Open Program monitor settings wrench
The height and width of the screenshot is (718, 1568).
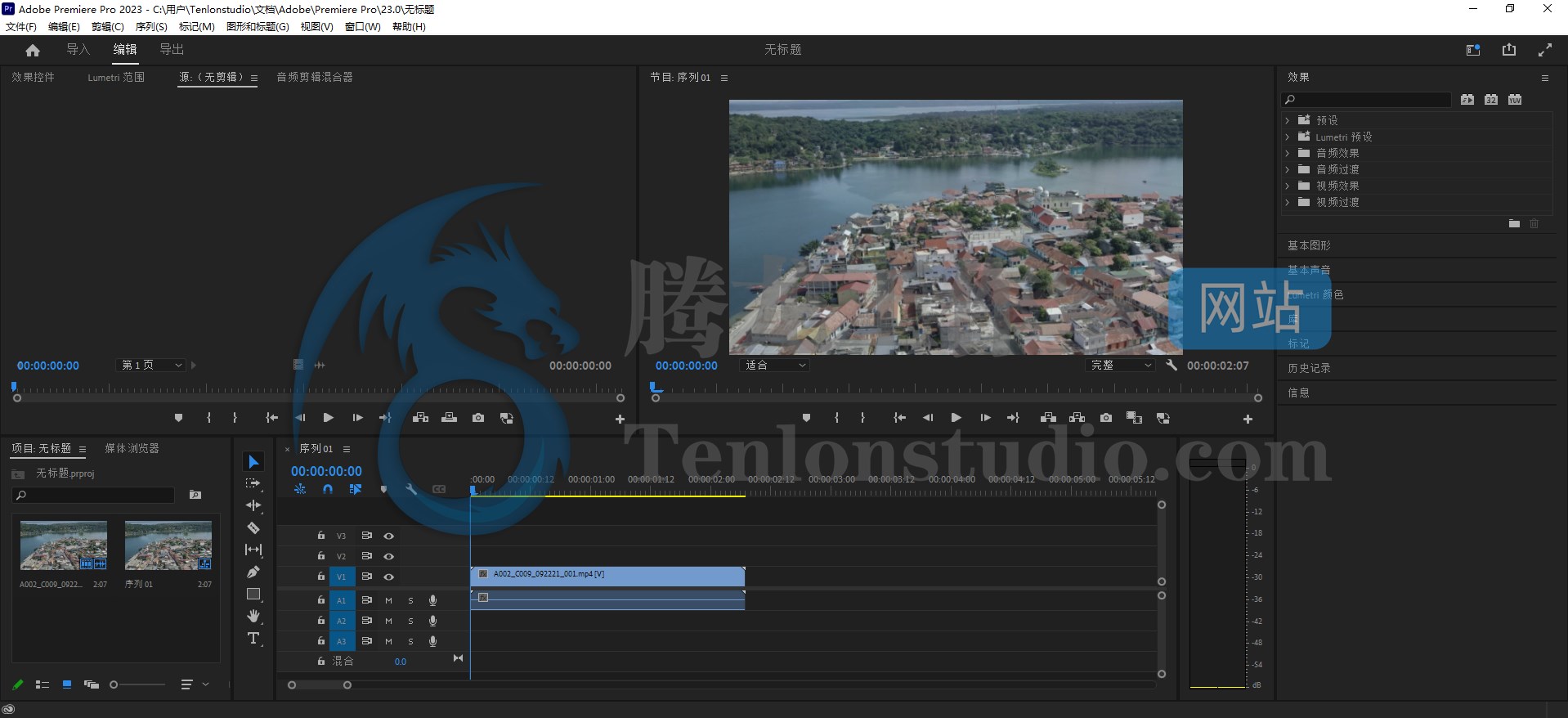[x=1172, y=366]
